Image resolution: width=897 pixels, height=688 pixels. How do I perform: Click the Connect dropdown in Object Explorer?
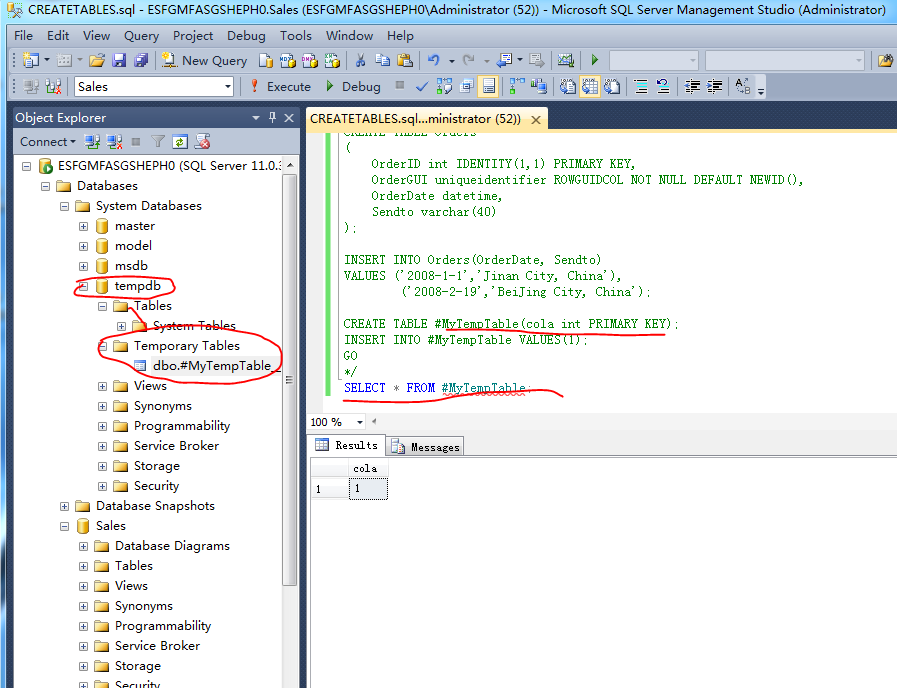(x=47, y=141)
